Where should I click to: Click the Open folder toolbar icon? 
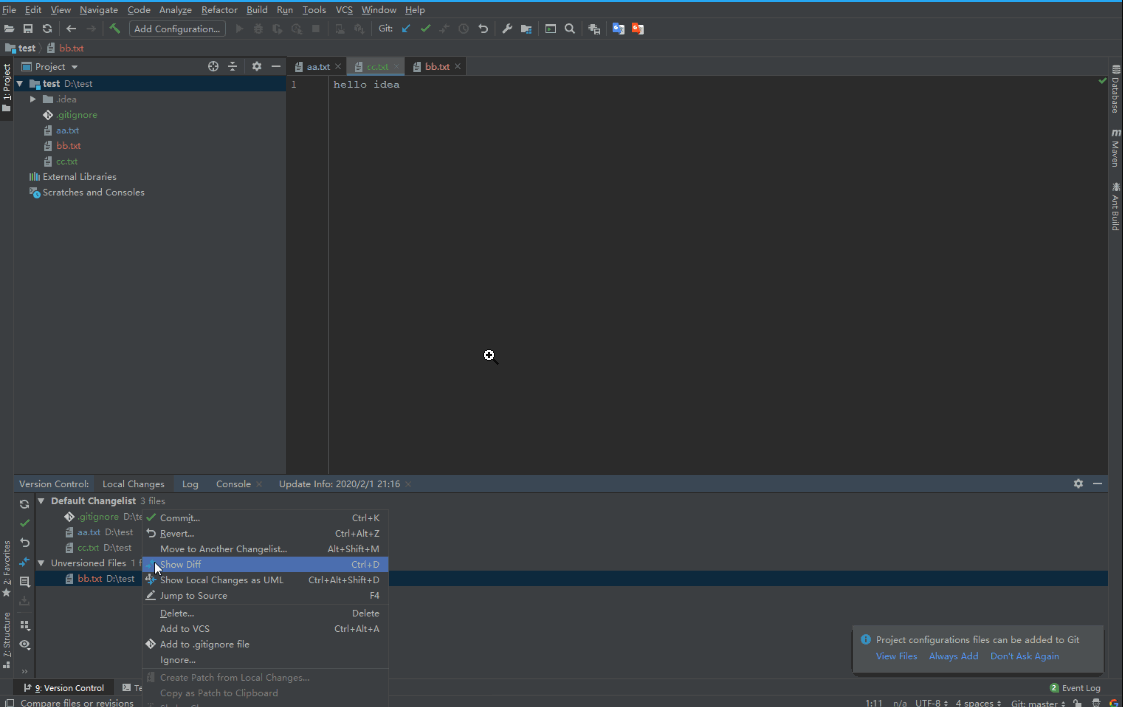point(9,29)
